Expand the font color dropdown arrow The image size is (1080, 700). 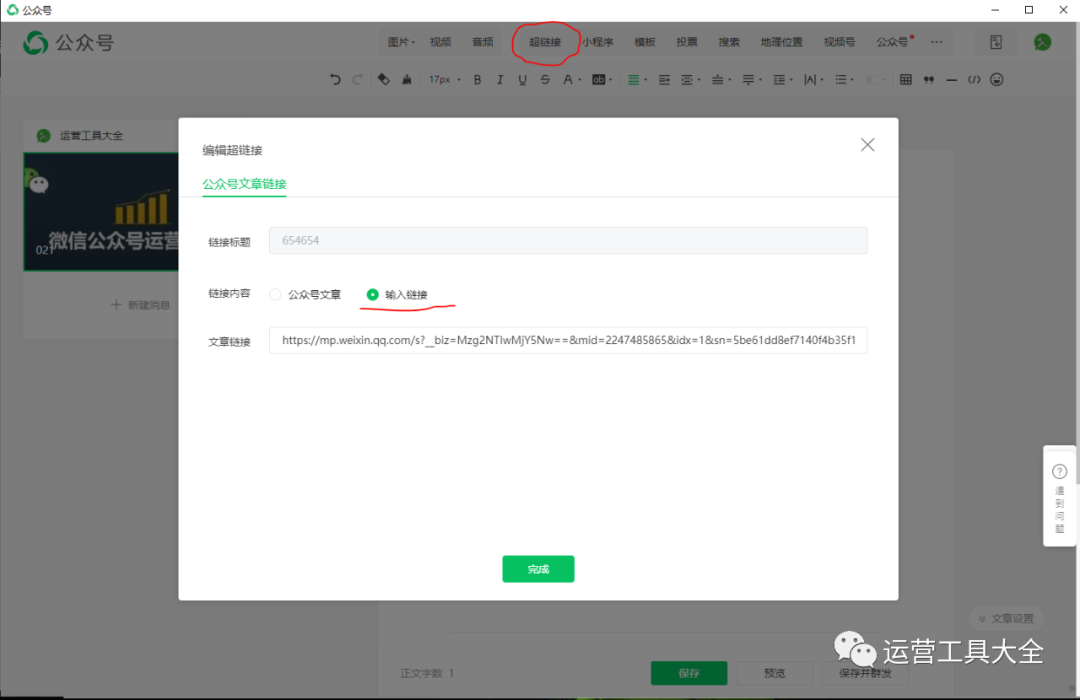pyautogui.click(x=580, y=80)
